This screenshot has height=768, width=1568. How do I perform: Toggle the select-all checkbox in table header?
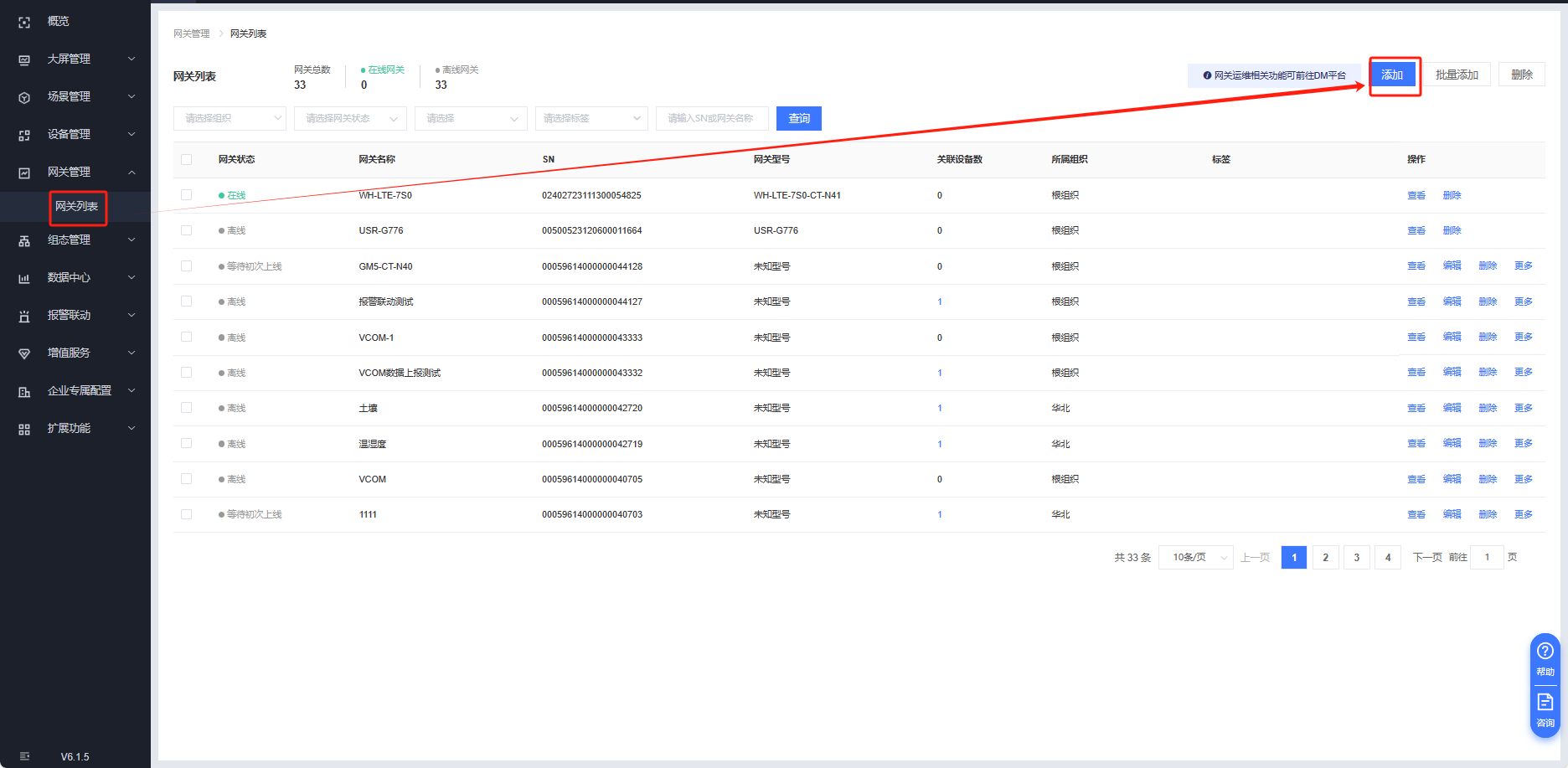pyautogui.click(x=186, y=159)
